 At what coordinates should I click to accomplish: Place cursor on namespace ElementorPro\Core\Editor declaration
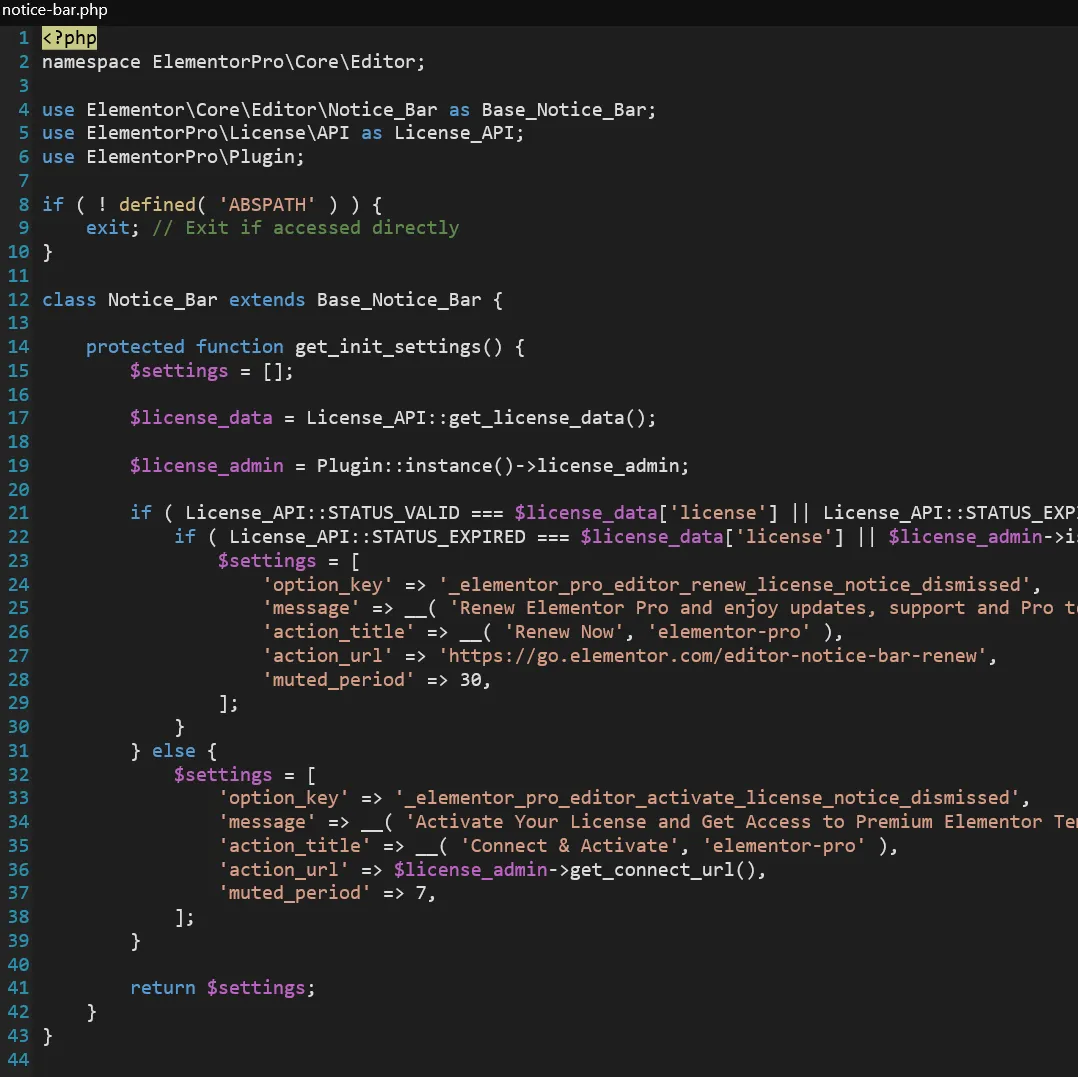point(233,62)
